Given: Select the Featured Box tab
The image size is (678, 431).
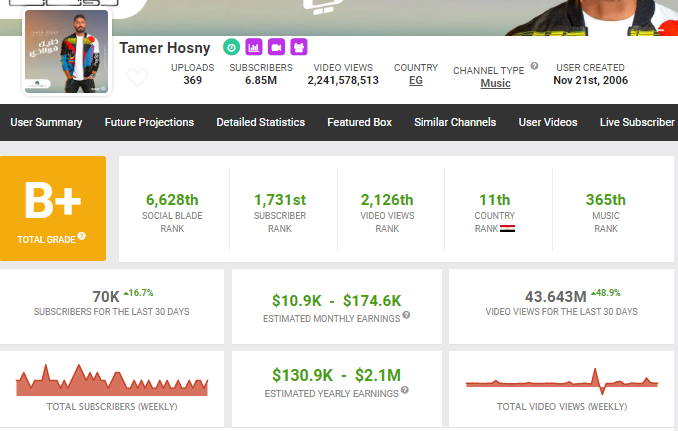Looking at the screenshot, I should click(x=359, y=122).
